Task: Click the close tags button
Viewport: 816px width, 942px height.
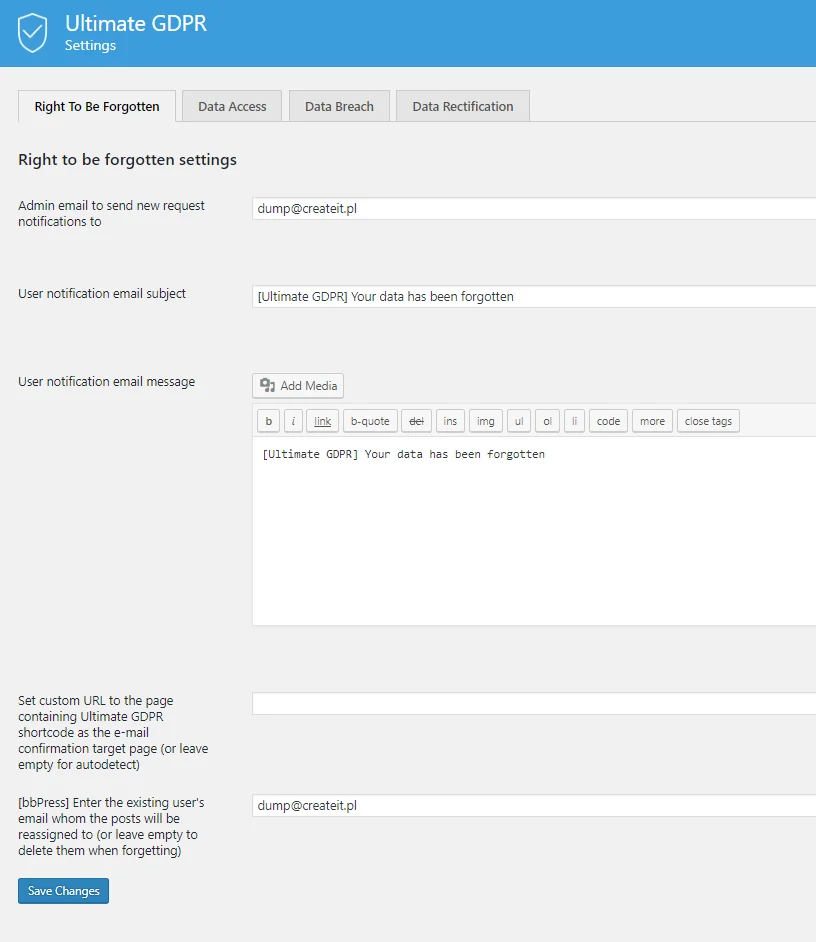Action: [x=708, y=421]
